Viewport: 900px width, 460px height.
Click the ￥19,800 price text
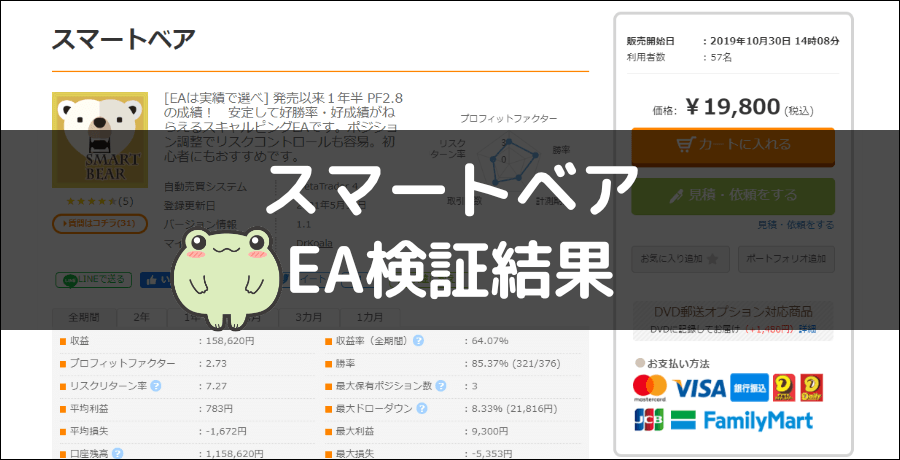[x=732, y=107]
